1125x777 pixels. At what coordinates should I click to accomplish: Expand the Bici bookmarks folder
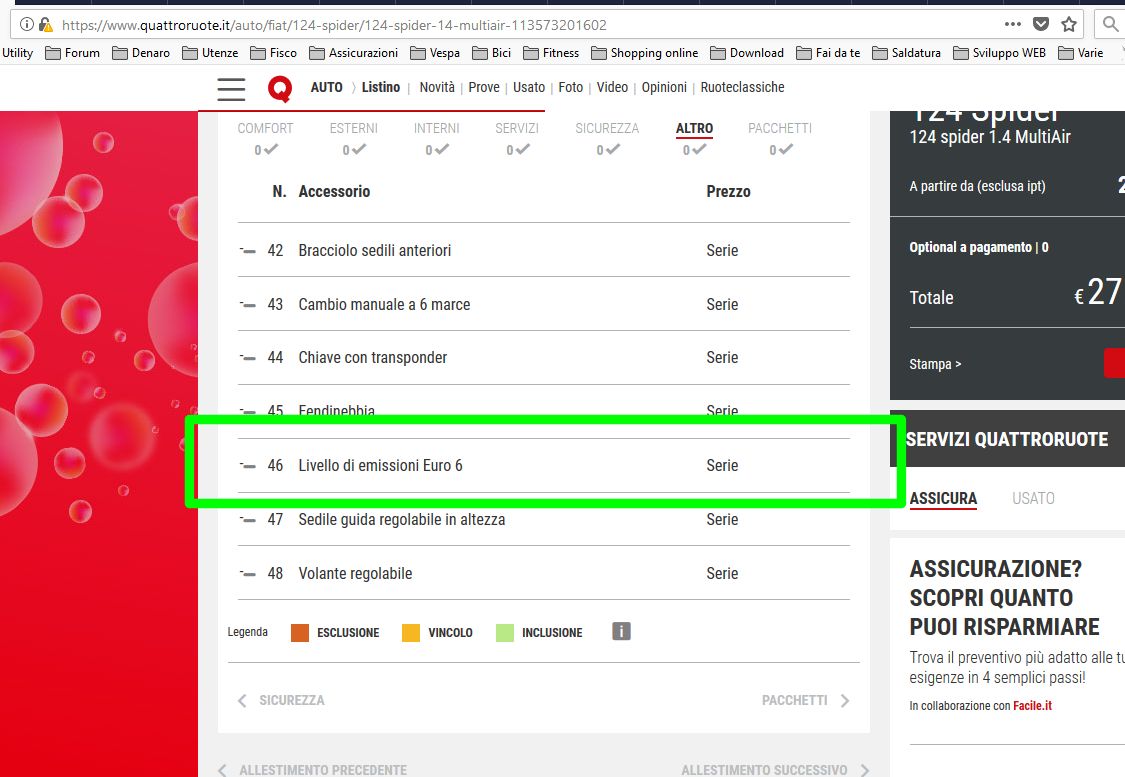coord(491,52)
